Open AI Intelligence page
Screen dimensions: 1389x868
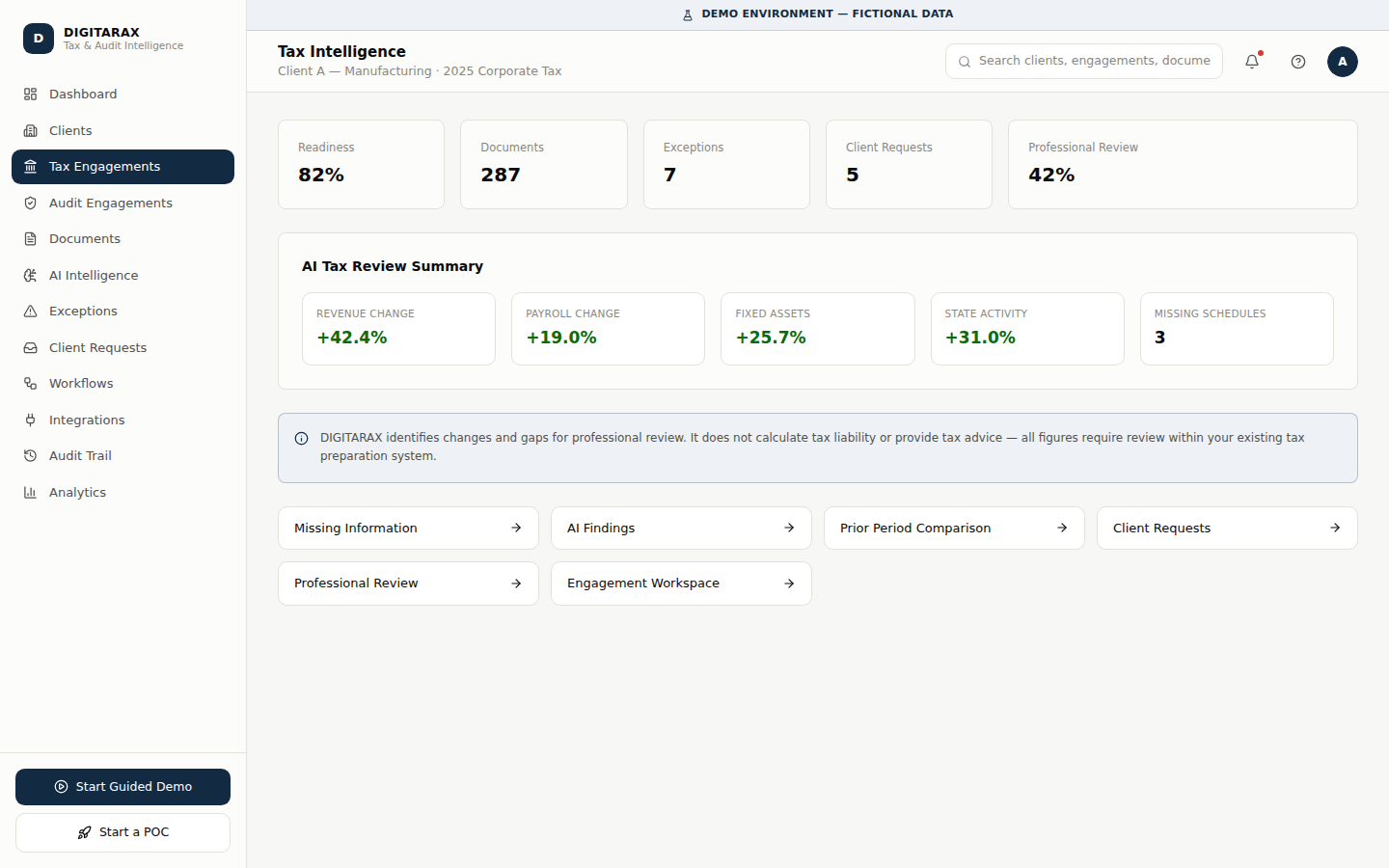[x=123, y=275]
